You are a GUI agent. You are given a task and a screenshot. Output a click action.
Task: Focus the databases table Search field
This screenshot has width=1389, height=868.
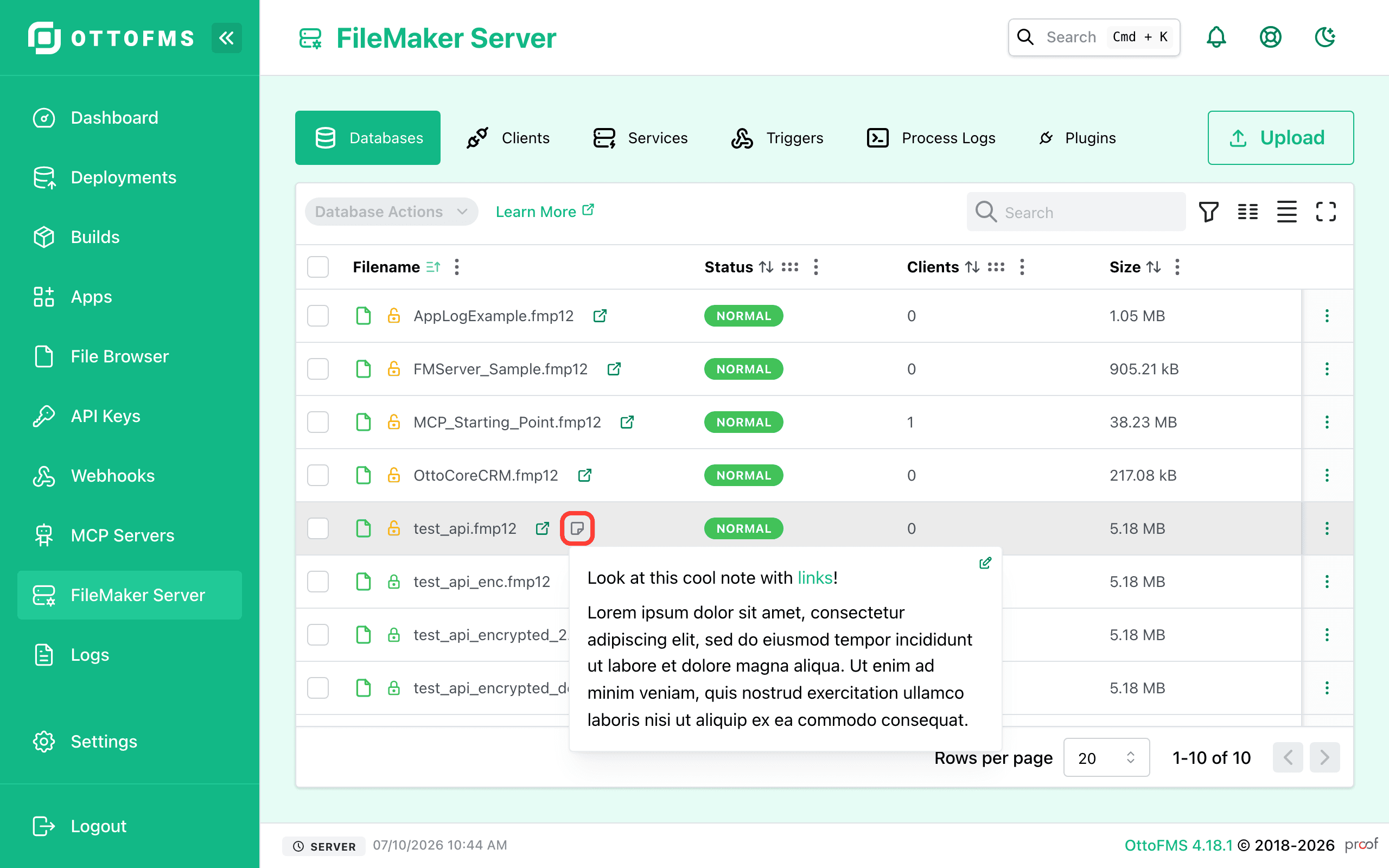[x=1076, y=212]
